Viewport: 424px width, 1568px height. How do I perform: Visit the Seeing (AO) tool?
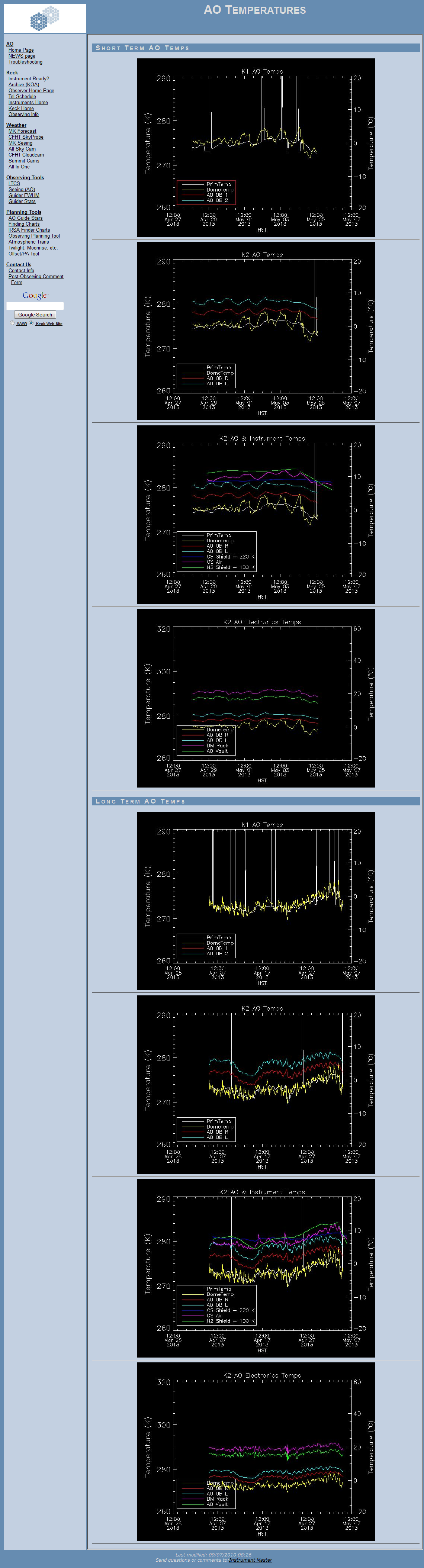[x=21, y=189]
